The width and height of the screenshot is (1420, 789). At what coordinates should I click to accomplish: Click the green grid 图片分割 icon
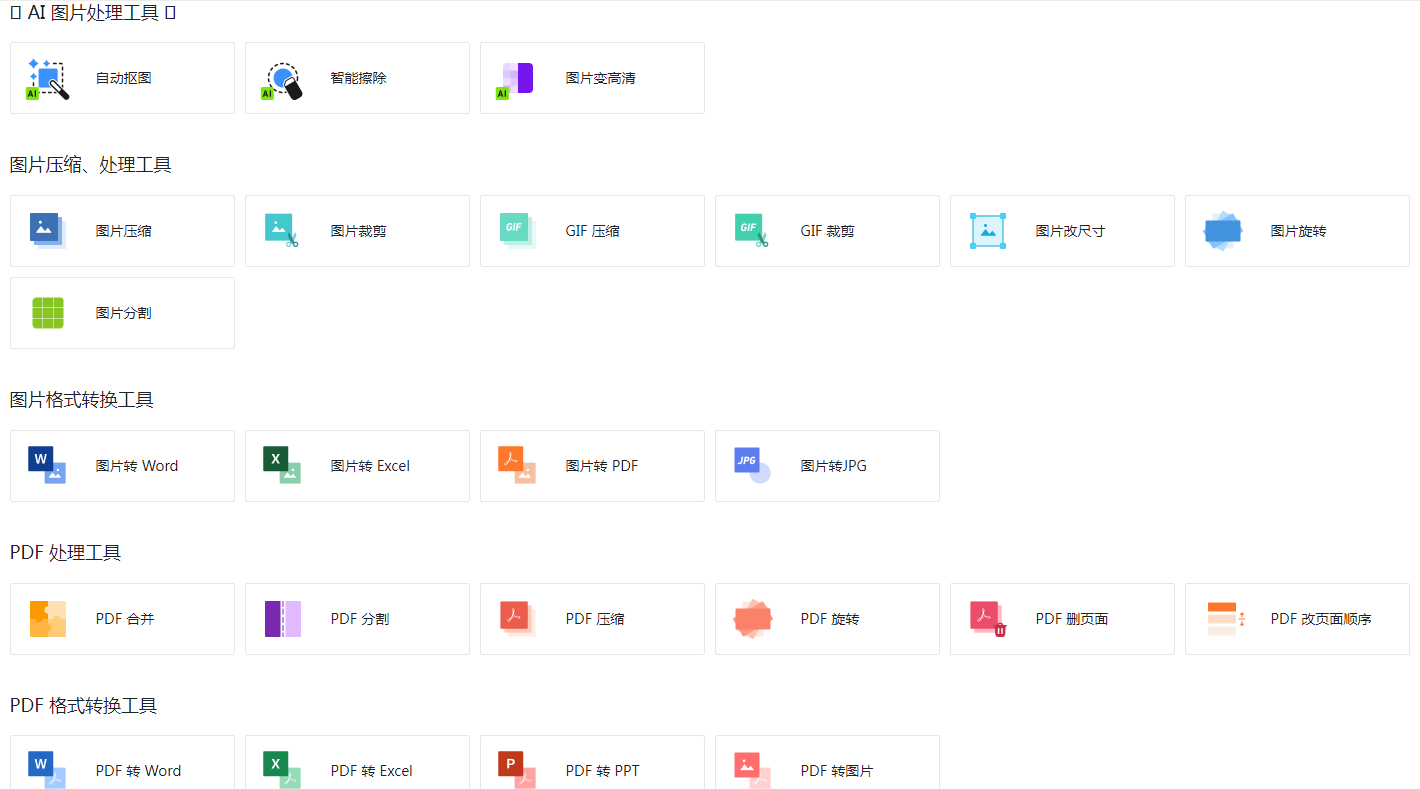click(x=47, y=313)
